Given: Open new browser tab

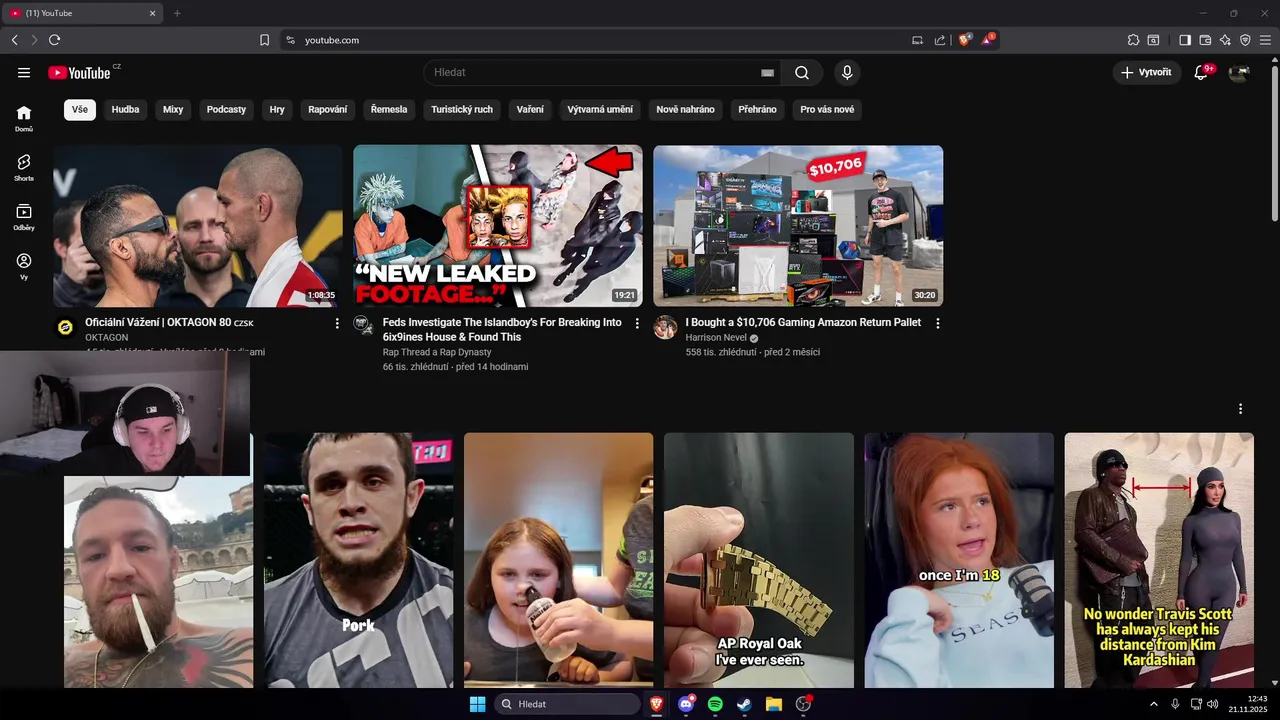Looking at the screenshot, I should click(177, 13).
